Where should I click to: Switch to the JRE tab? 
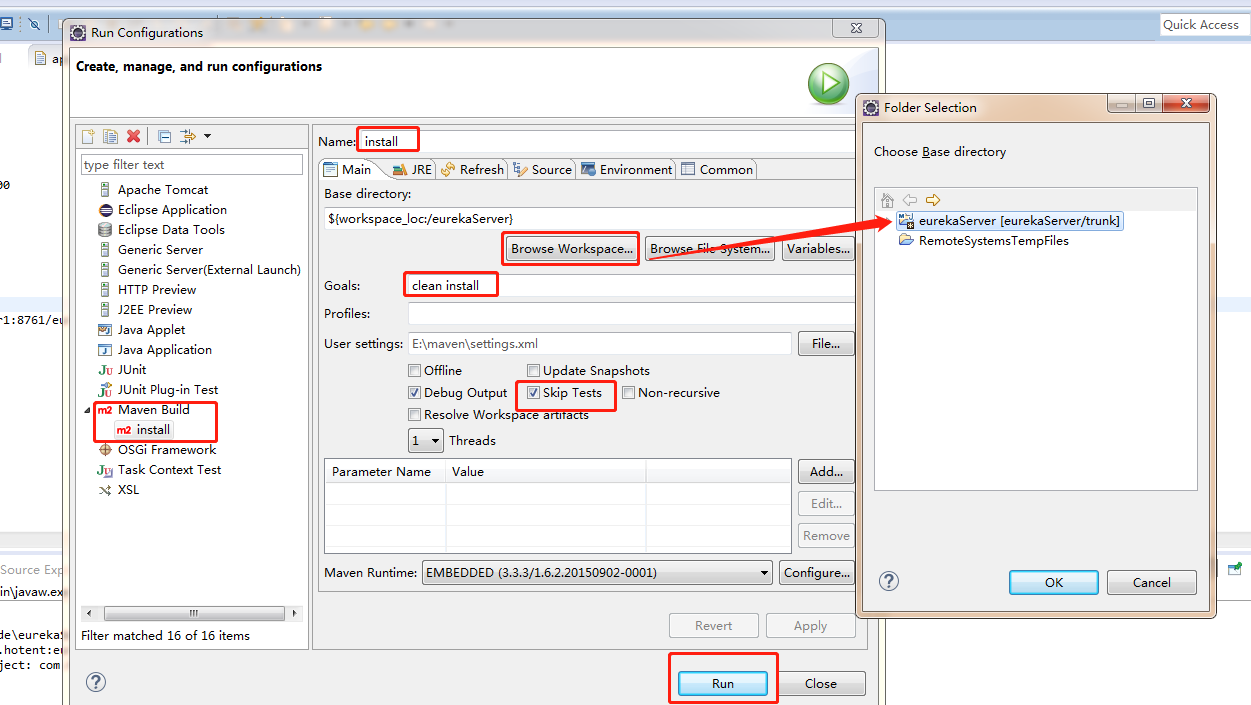click(x=412, y=170)
